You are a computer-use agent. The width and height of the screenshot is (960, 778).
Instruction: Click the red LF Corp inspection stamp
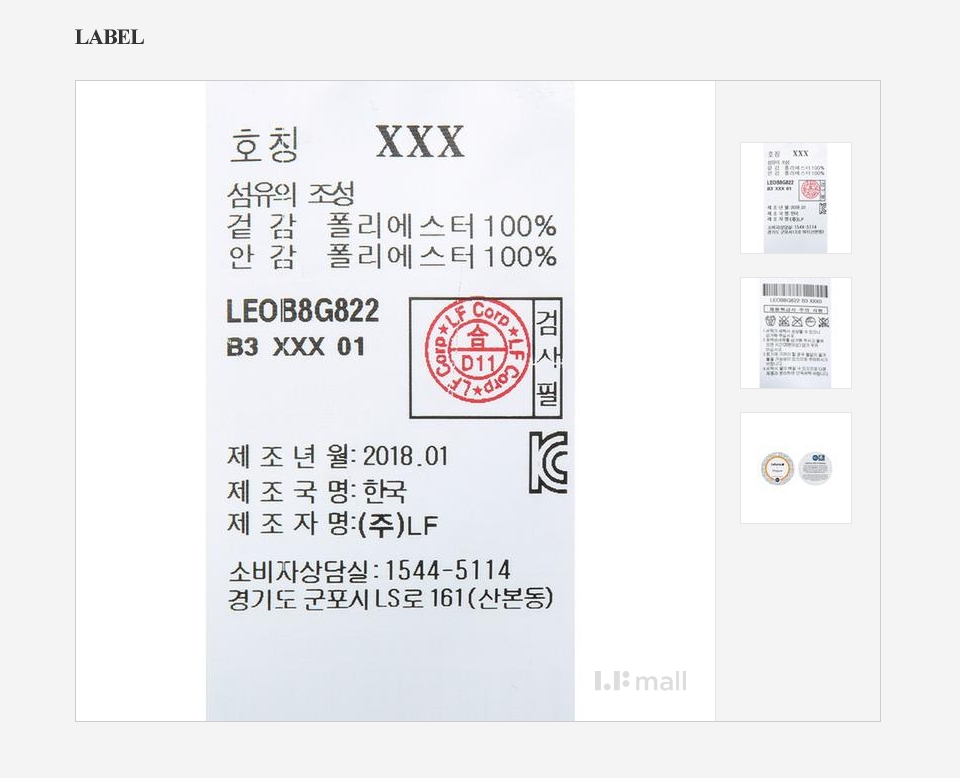pos(478,350)
